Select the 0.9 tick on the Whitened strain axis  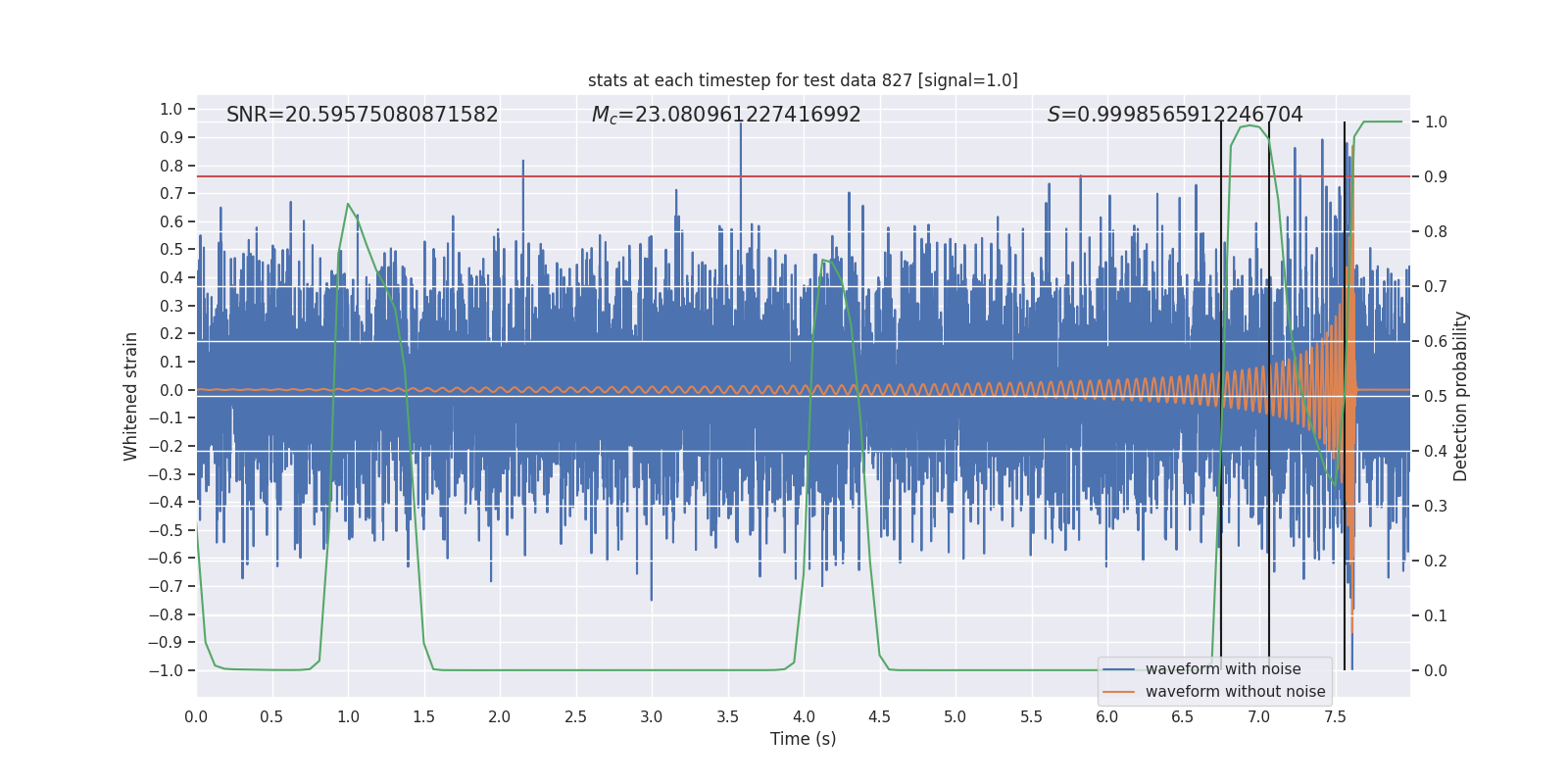[171, 137]
